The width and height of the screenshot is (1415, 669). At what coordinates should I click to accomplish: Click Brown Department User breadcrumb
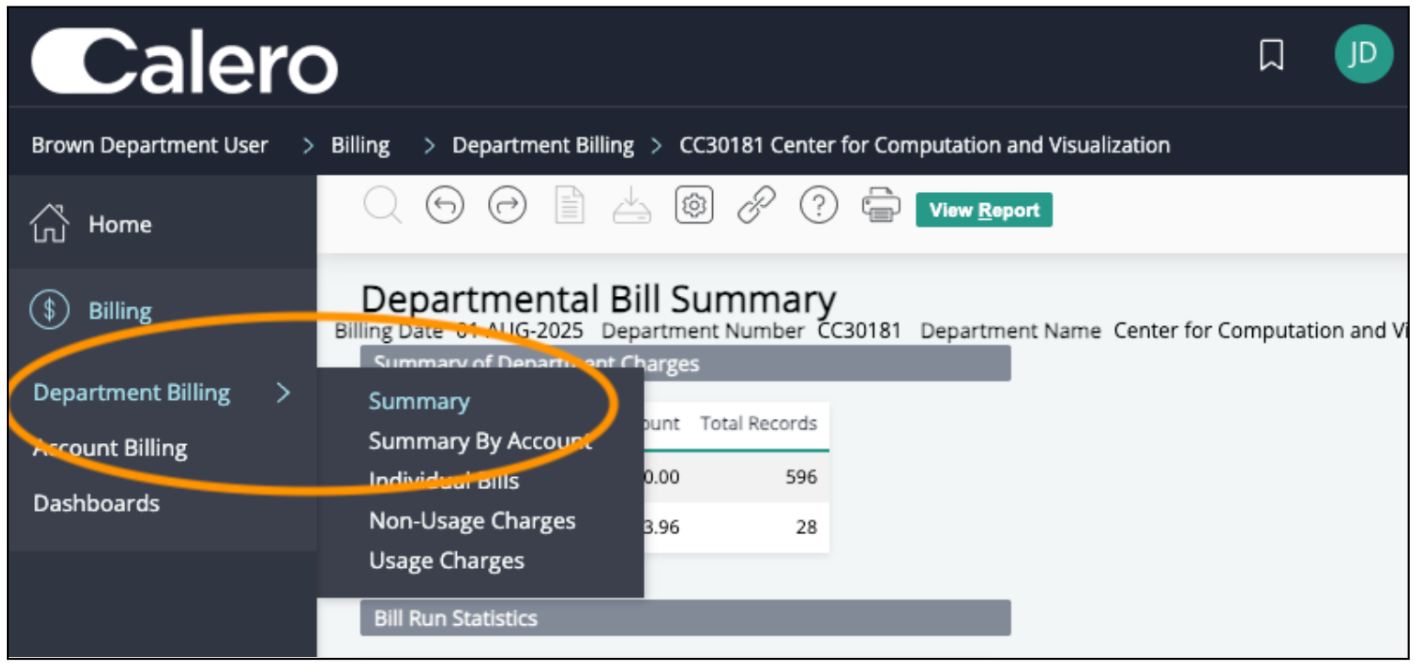(150, 145)
